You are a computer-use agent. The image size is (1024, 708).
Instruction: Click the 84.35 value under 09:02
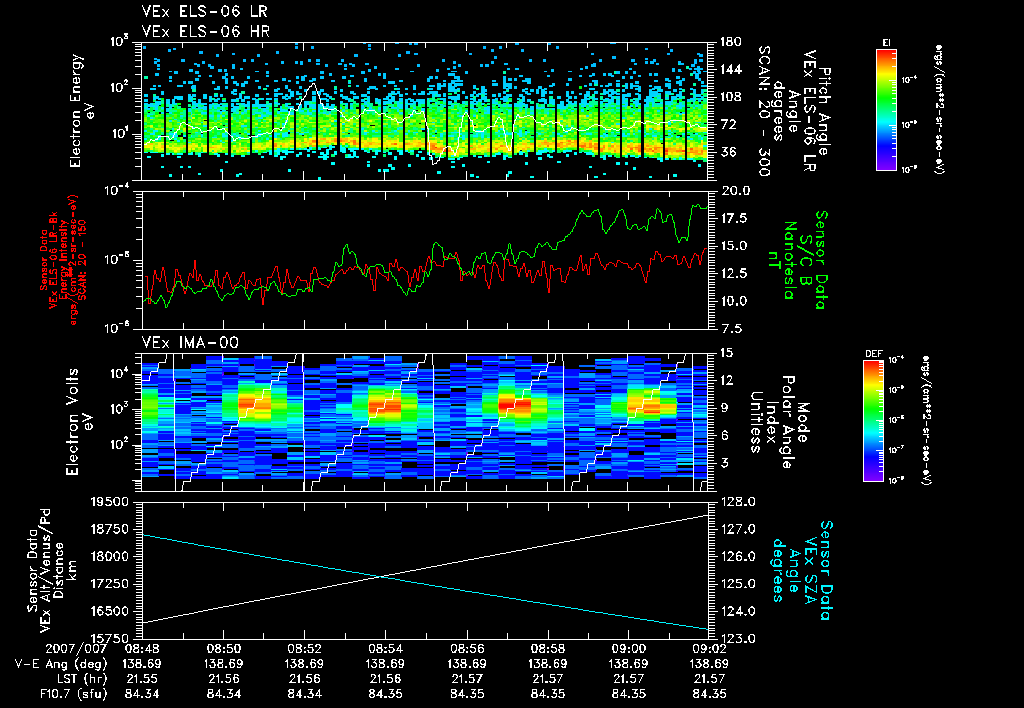(x=710, y=694)
